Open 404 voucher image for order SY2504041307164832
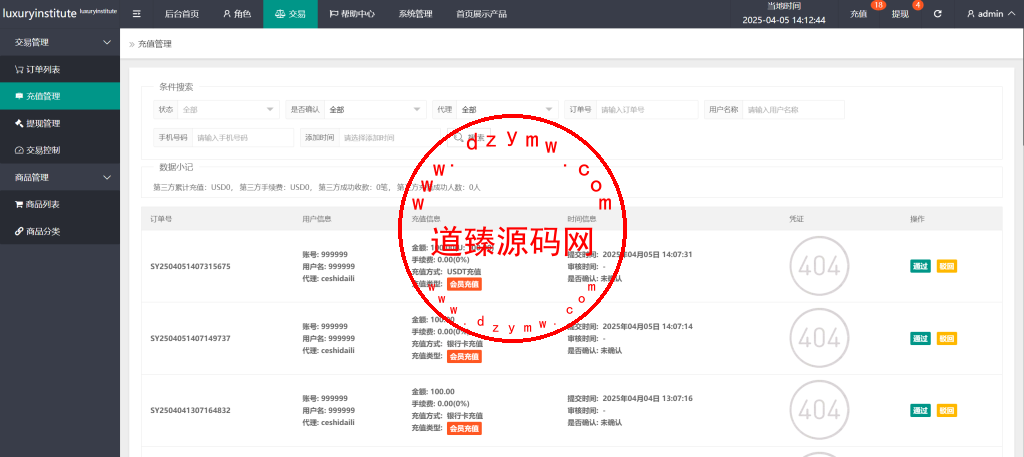This screenshot has width=1024, height=457. pos(819,411)
